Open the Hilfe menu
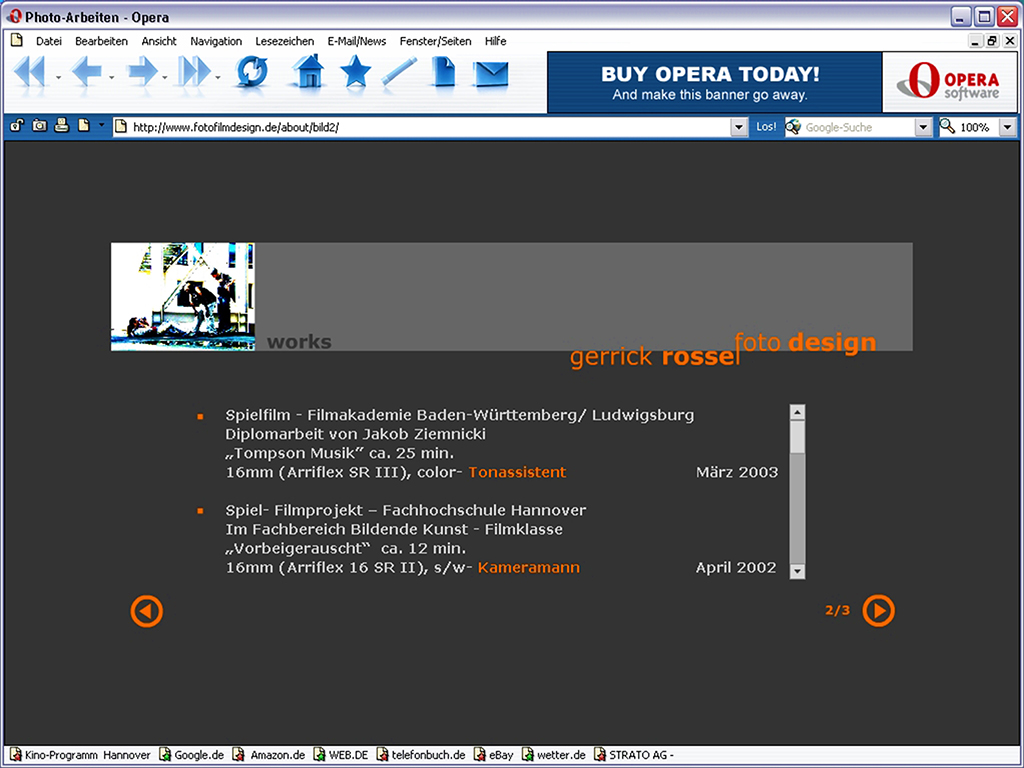 click(496, 41)
